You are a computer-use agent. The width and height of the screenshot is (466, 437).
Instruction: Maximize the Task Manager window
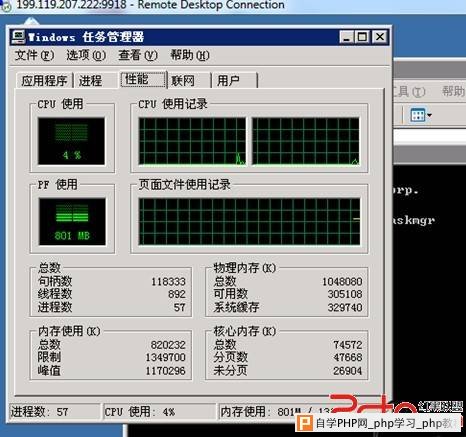(x=362, y=37)
